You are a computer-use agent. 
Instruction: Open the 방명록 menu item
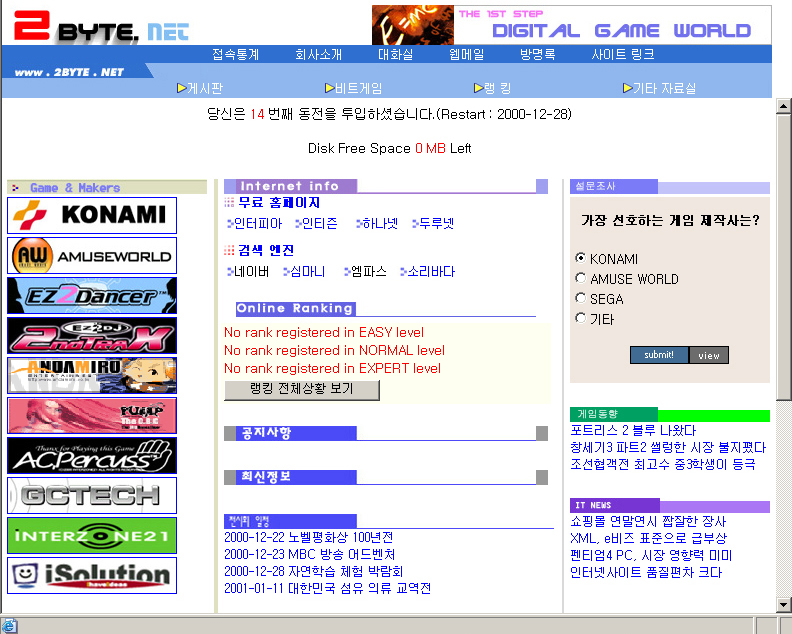click(538, 54)
